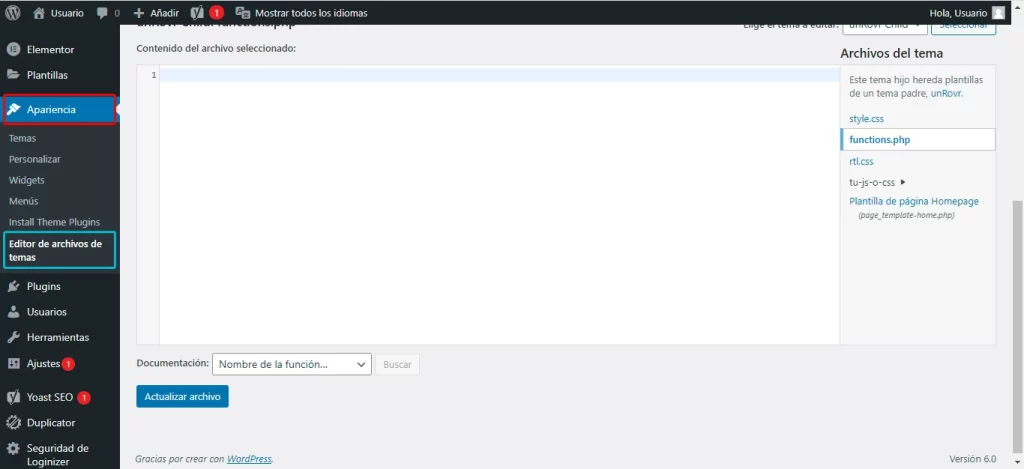Screen dimensions: 1024x469
Task: Open the style.css file
Action: pyautogui.click(x=867, y=119)
